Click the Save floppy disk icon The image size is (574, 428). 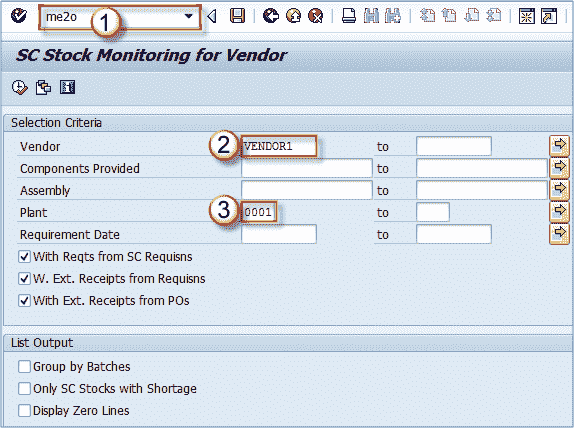(237, 16)
